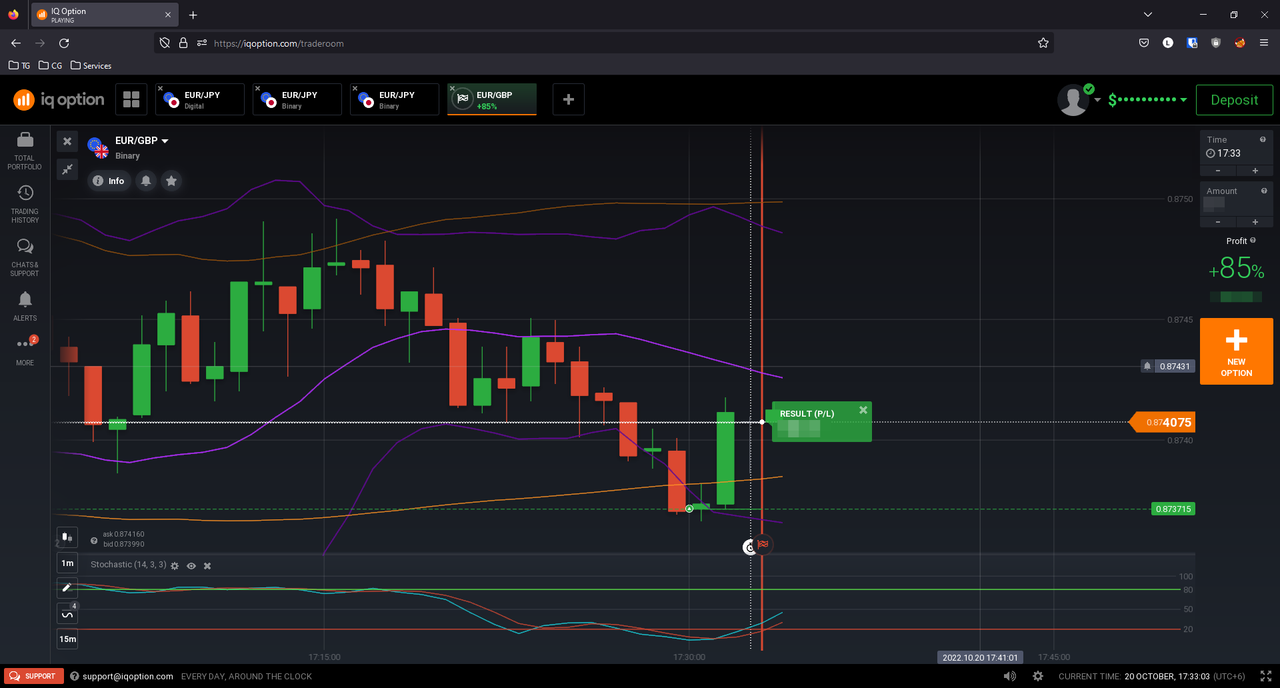Click the support@iqoption.com link
The width and height of the screenshot is (1280, 688).
tap(127, 676)
